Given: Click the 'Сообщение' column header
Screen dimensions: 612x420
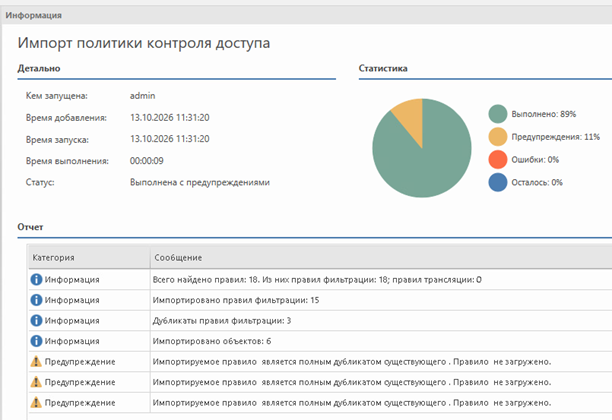Looking at the screenshot, I should [x=381, y=258].
